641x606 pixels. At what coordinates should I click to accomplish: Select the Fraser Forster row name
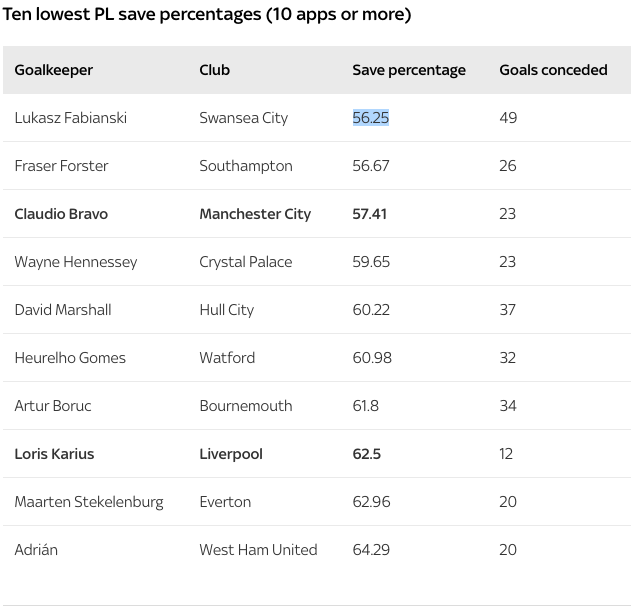point(61,166)
